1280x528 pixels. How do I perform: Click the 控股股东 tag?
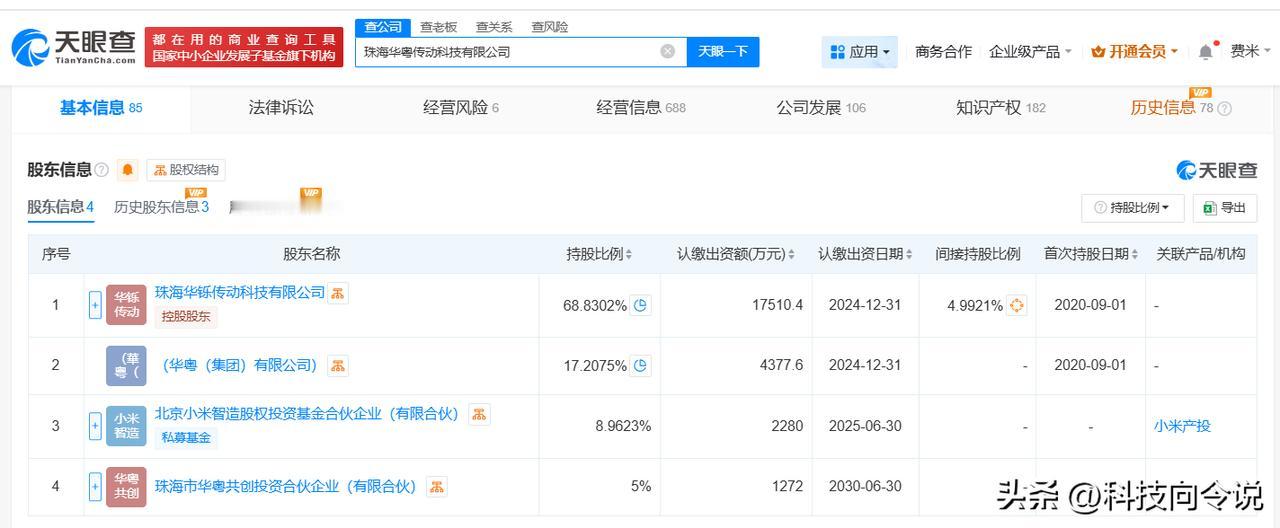(x=186, y=317)
